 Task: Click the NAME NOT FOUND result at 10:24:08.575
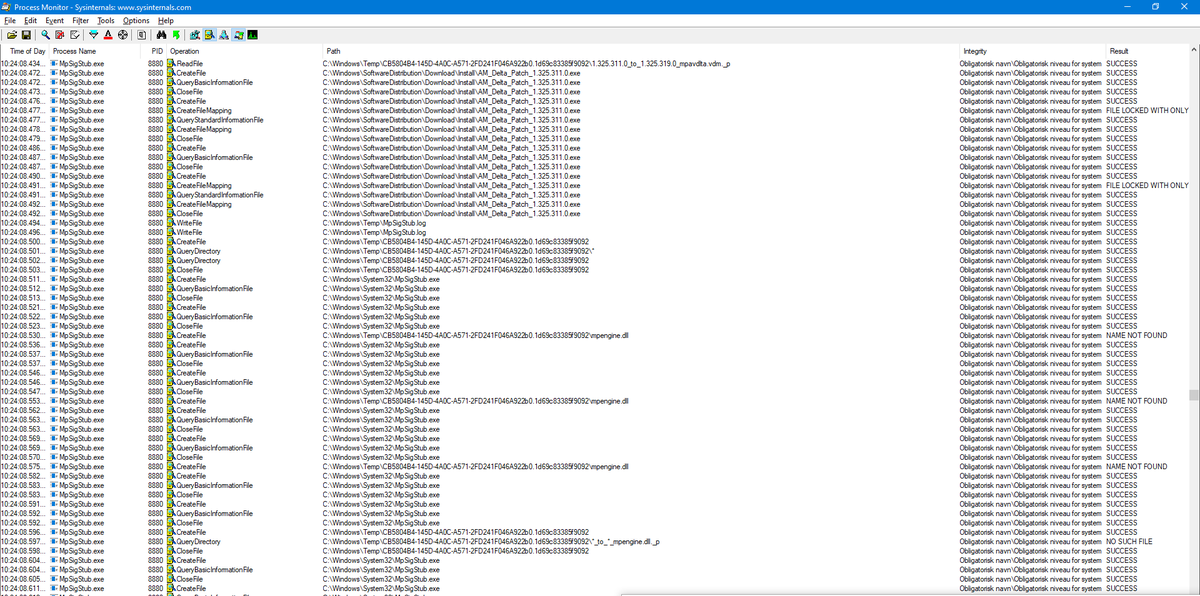pyautogui.click(x=1137, y=466)
